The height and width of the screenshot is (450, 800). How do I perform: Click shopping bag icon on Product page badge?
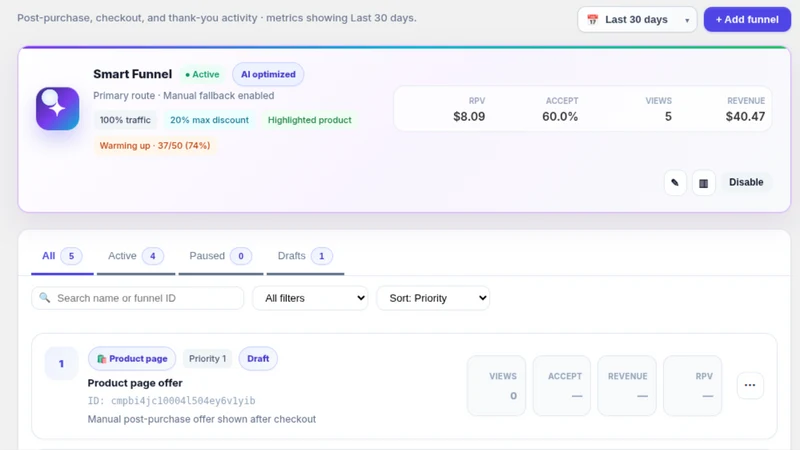(102, 359)
